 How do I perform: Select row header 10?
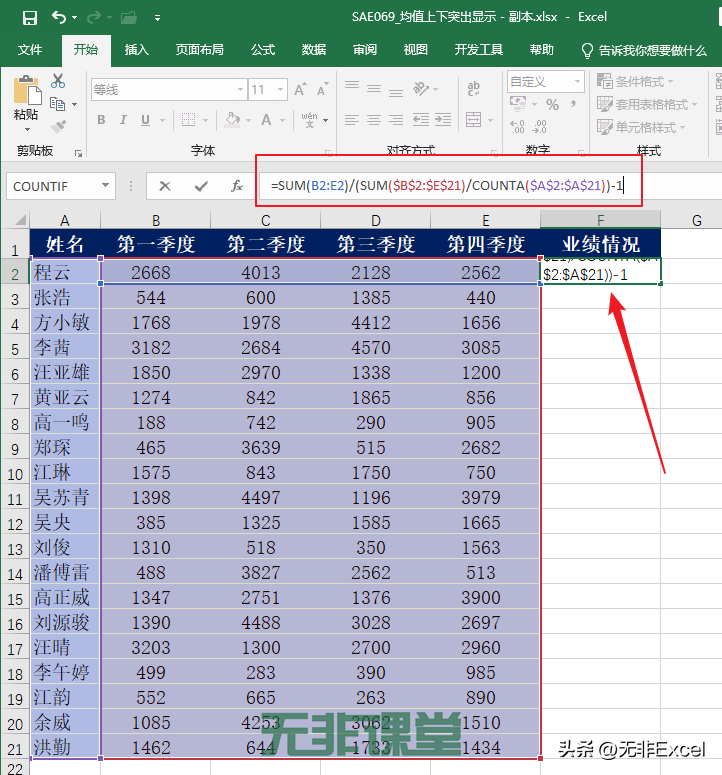(15, 474)
